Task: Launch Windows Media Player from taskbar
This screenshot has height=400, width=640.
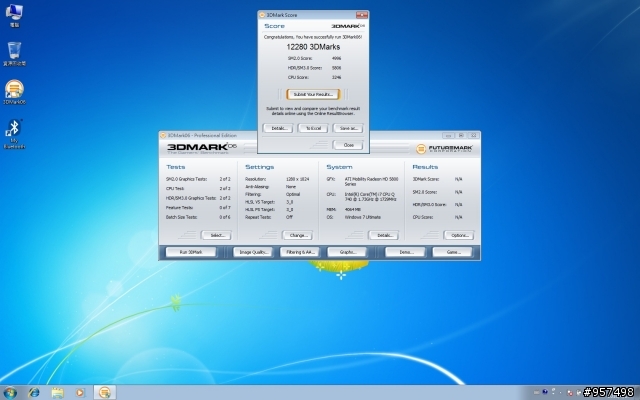Action: click(x=80, y=393)
